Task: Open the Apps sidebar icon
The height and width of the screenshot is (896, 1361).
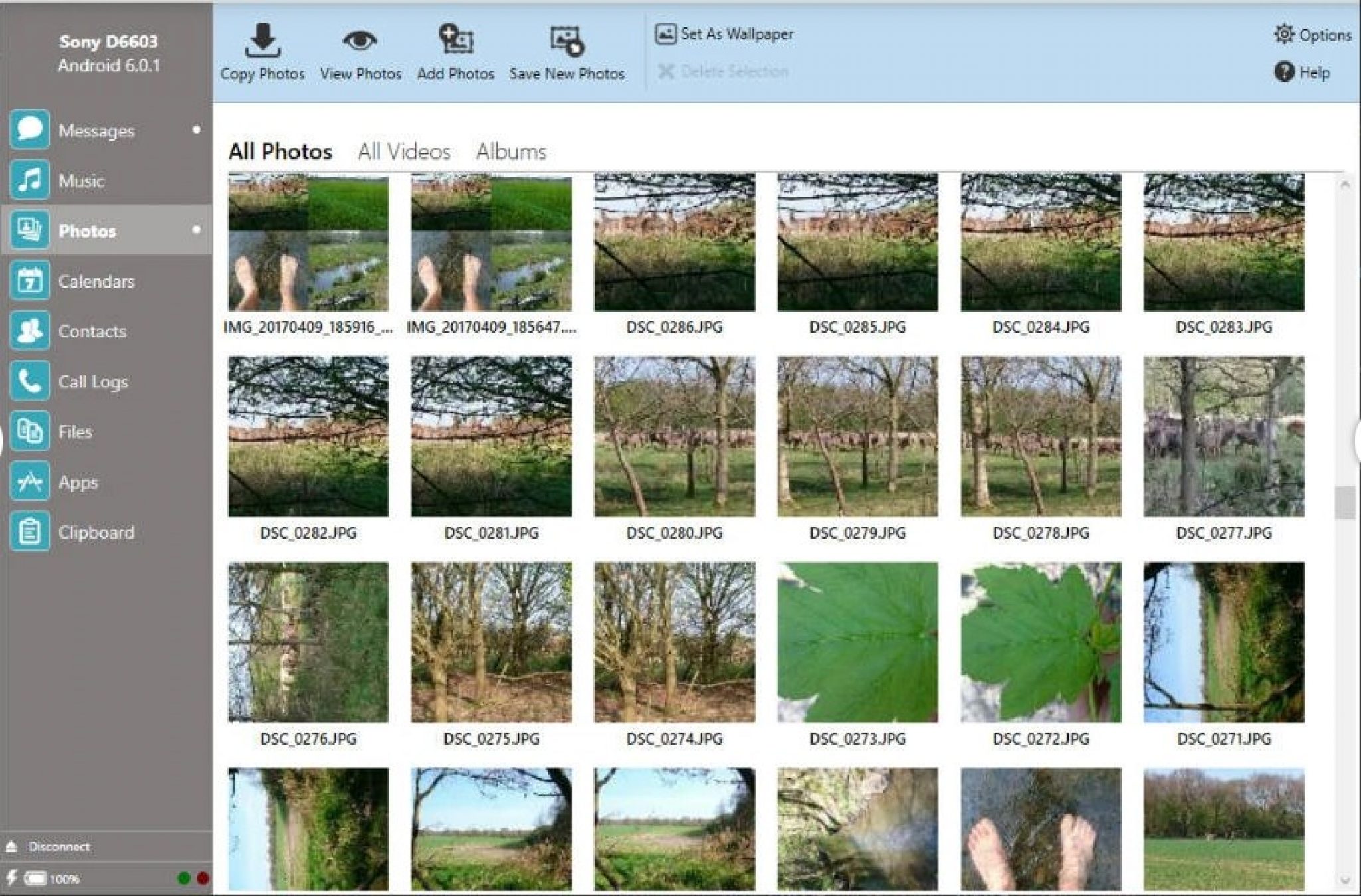Action: pyautogui.click(x=29, y=482)
